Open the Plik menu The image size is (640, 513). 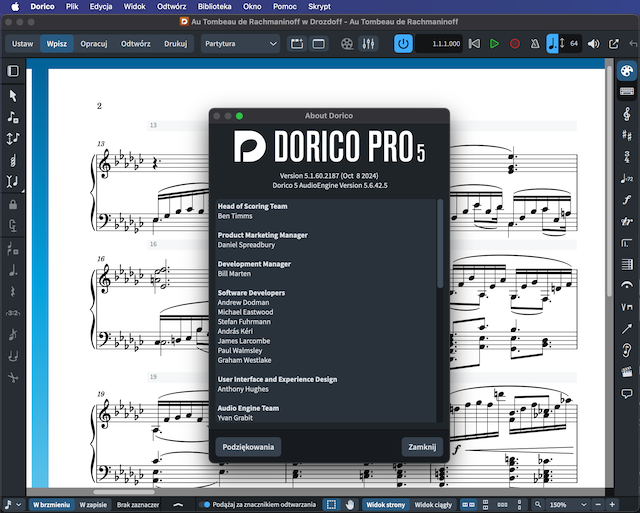pos(72,7)
